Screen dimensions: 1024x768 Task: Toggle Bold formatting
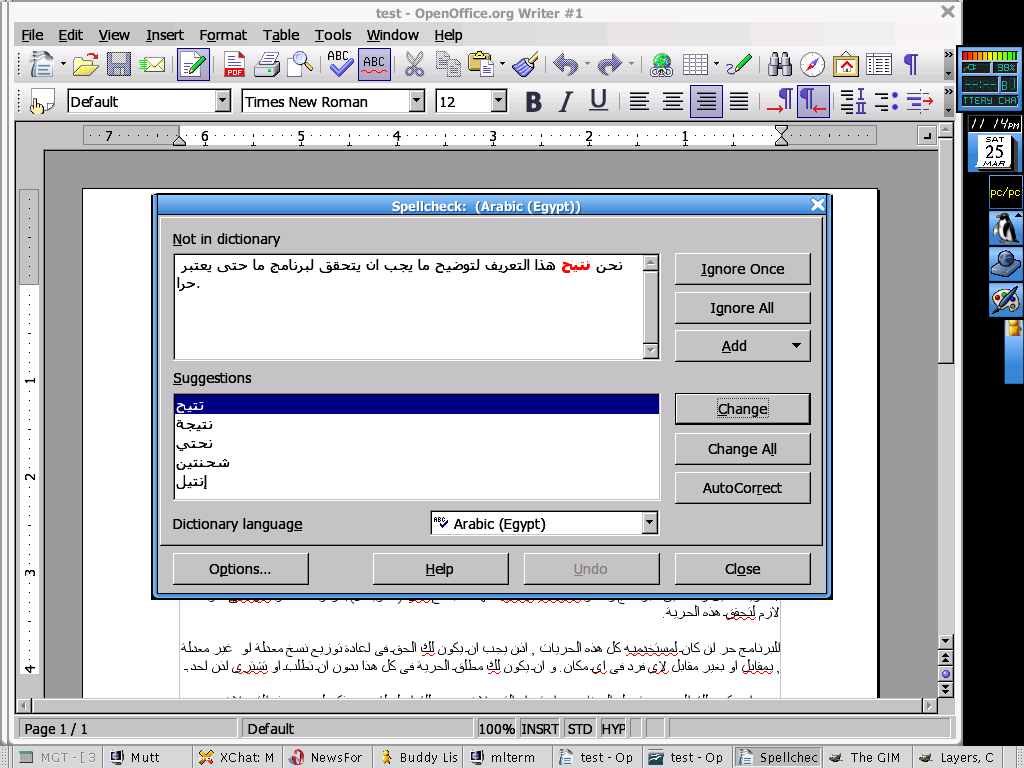point(533,101)
